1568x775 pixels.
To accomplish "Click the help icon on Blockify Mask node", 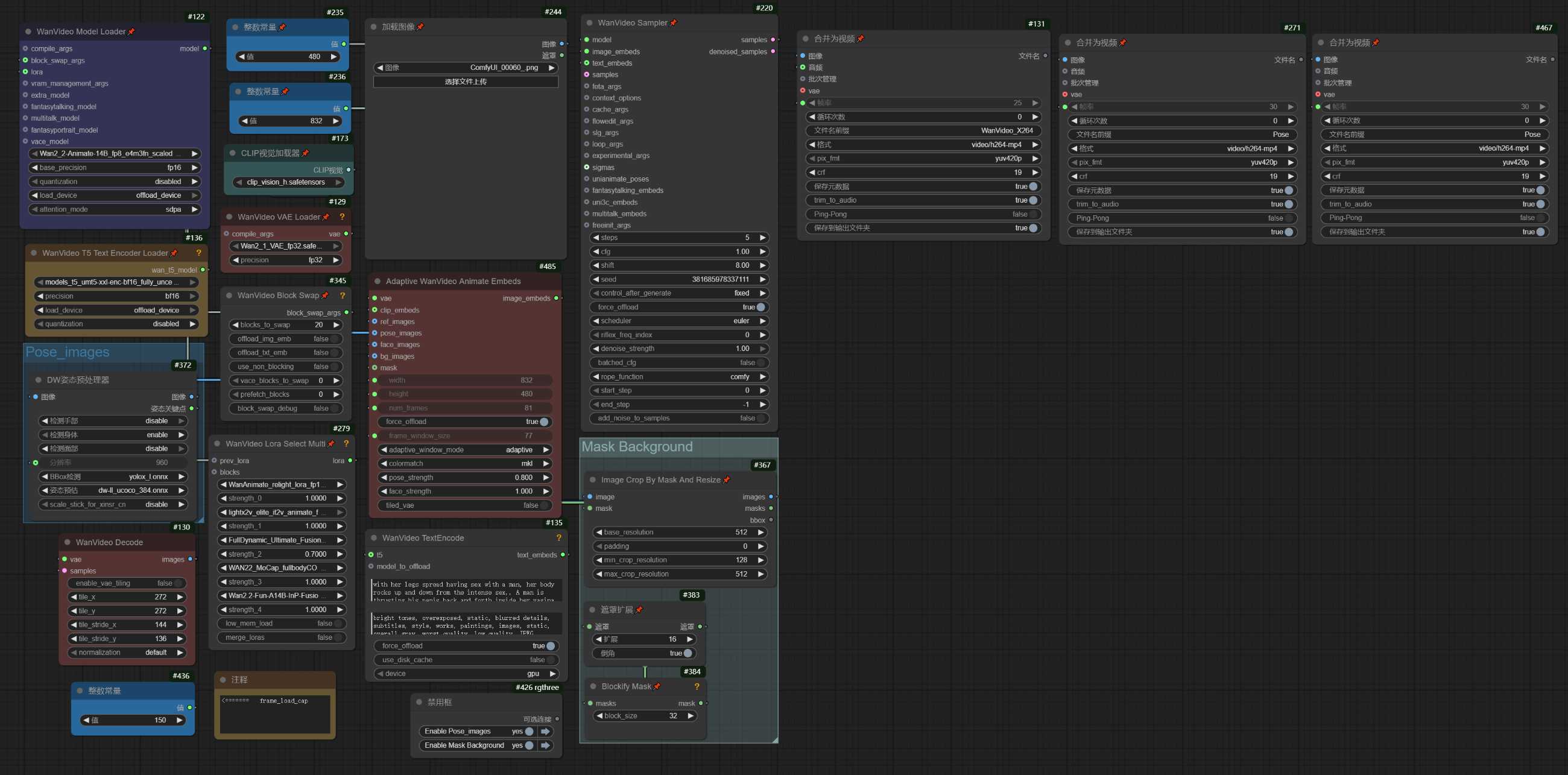I will [697, 686].
